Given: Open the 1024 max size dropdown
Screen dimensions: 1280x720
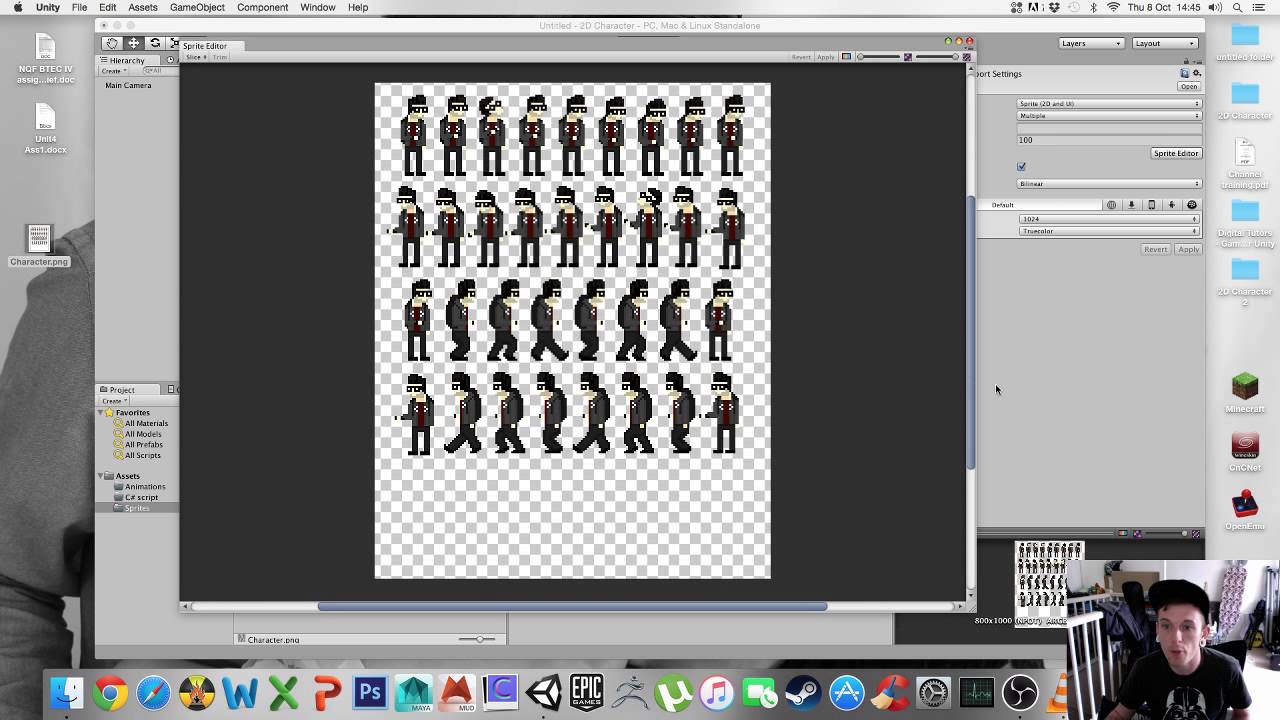Looking at the screenshot, I should tap(1109, 219).
